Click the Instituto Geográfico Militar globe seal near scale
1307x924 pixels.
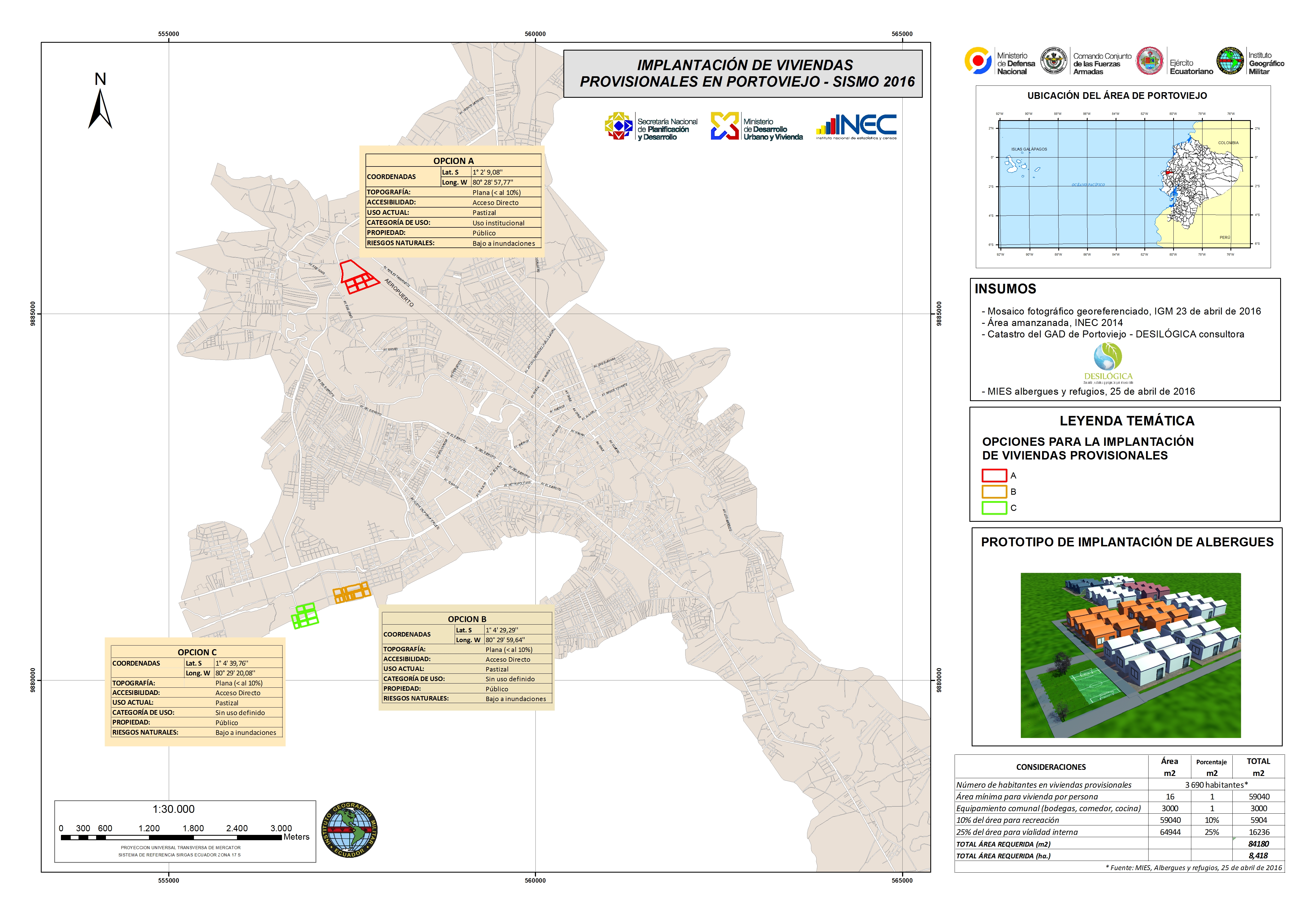coord(349,830)
